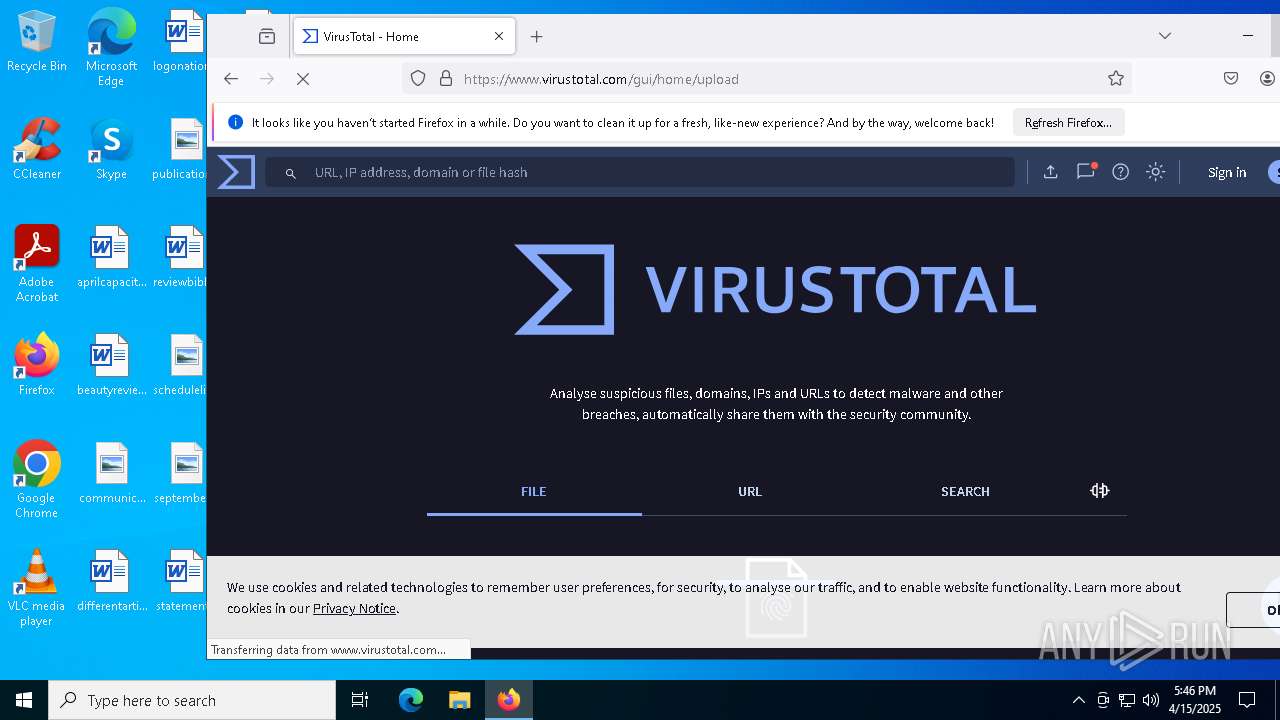Select the Google Chrome desktop icon
The image size is (1280, 720).
[x=37, y=480]
